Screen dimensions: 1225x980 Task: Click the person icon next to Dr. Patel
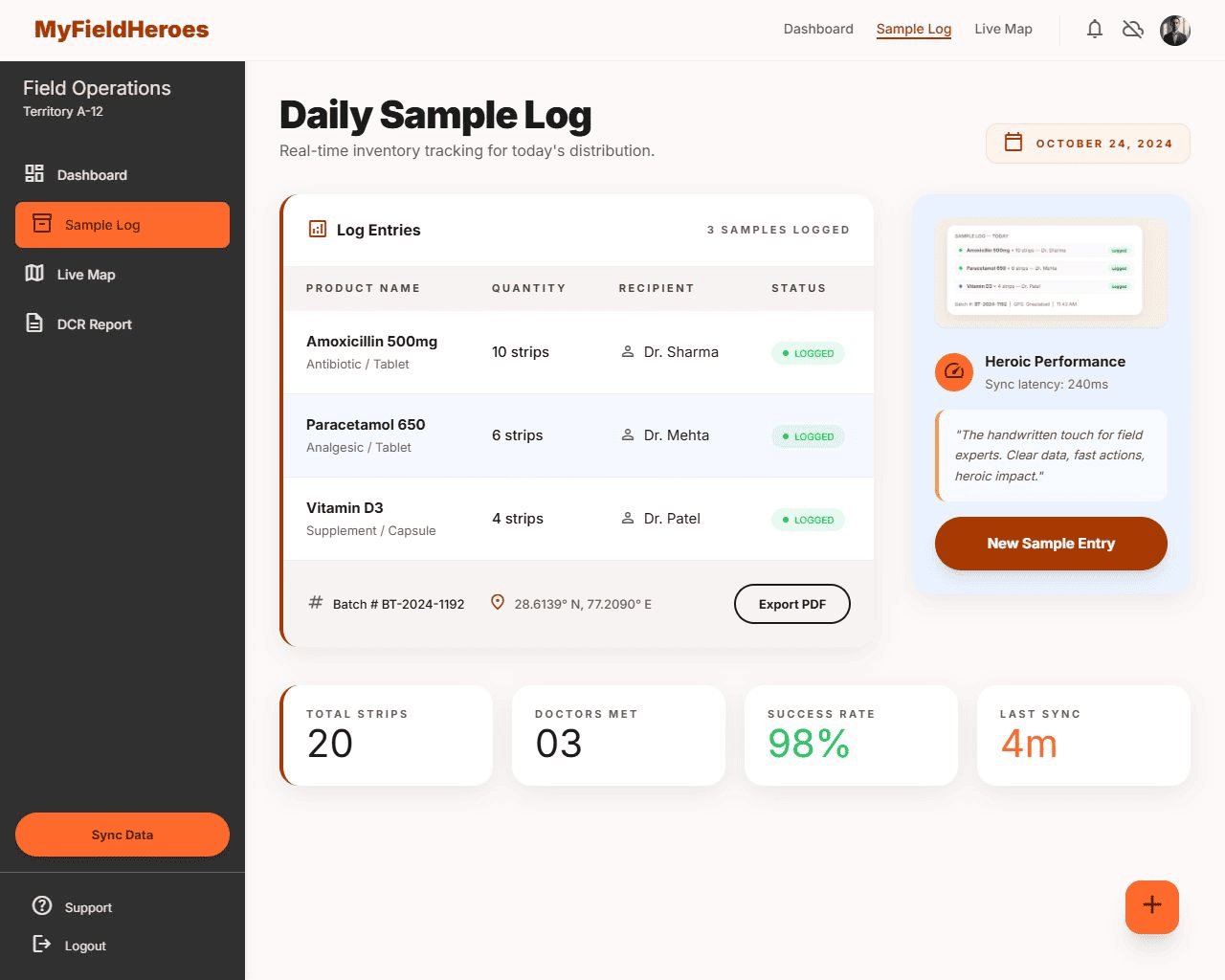[628, 519]
